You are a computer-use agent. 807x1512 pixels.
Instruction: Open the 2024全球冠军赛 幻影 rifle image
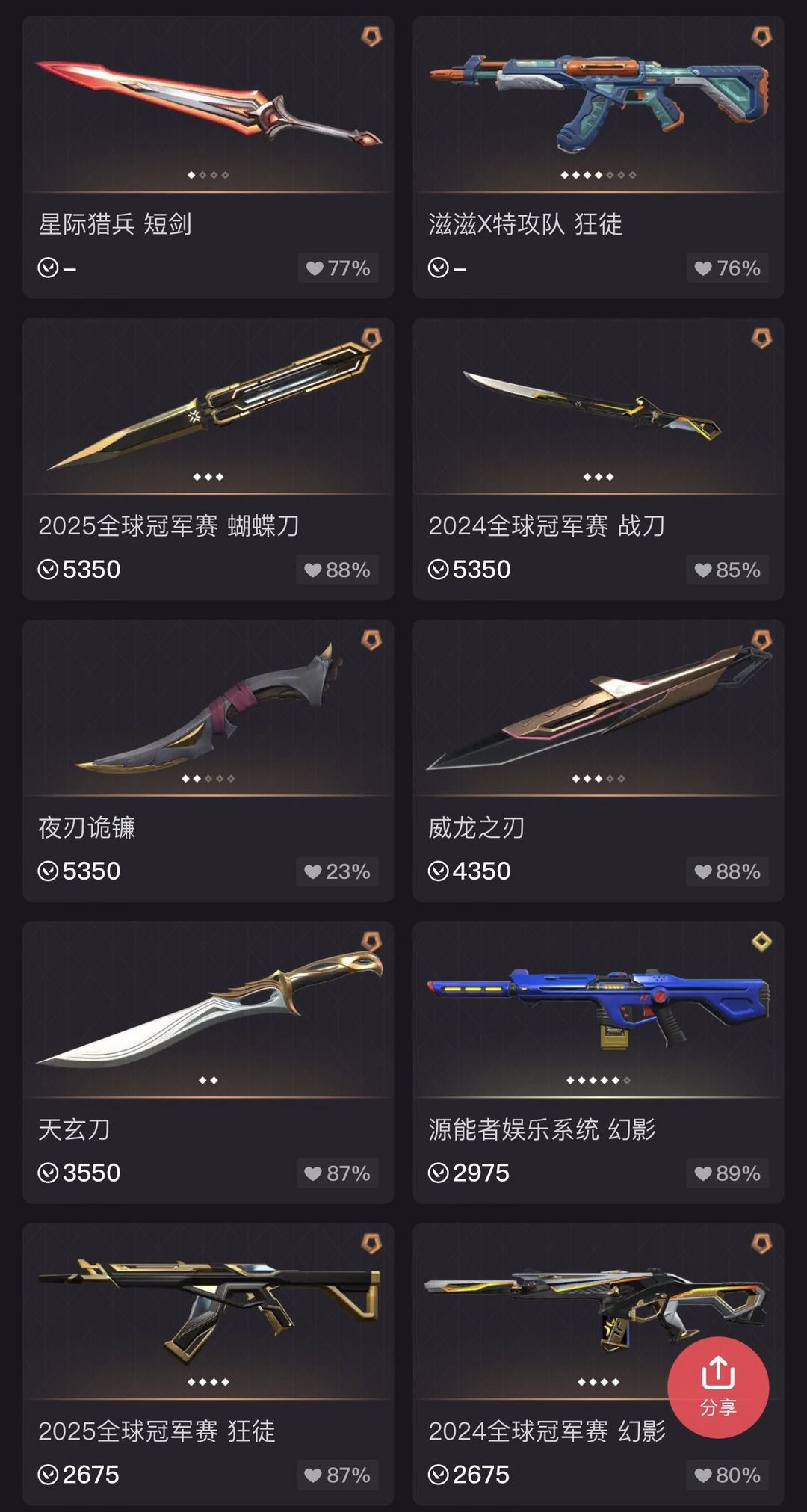pyautogui.click(x=599, y=1309)
